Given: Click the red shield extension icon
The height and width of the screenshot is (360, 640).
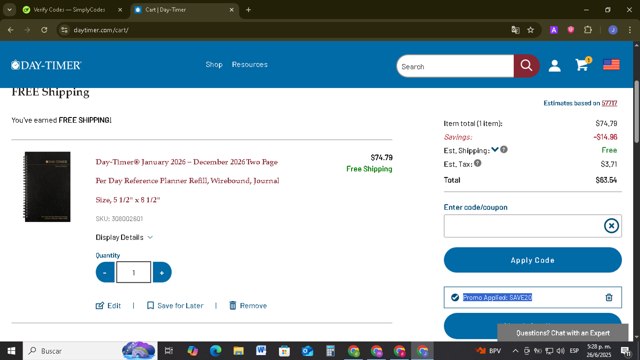Looking at the screenshot, I should (x=571, y=30).
